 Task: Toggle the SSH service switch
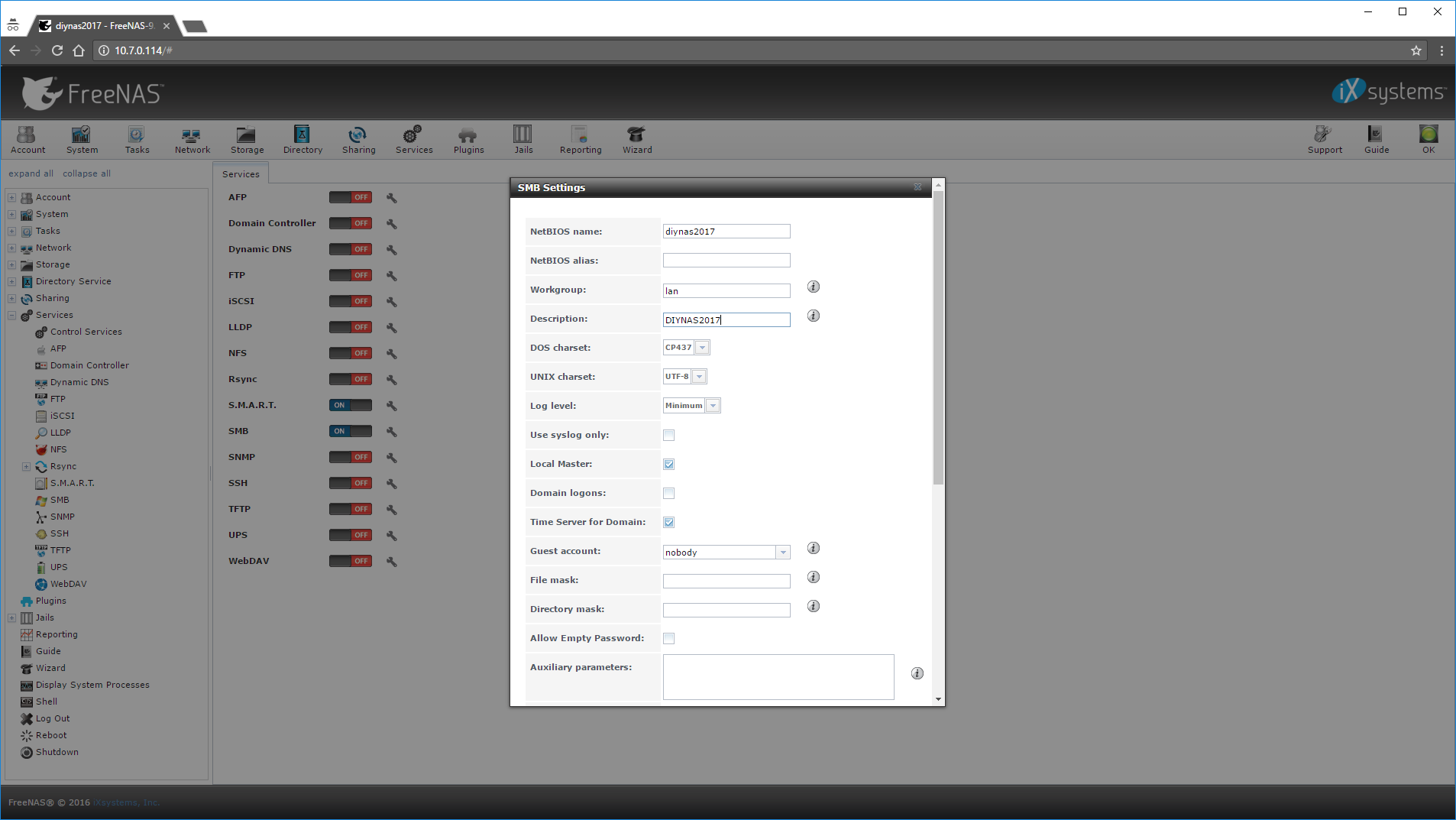click(x=351, y=483)
